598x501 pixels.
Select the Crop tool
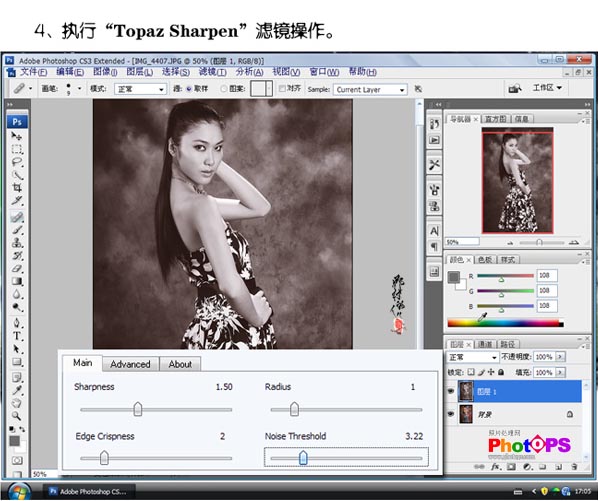[16, 188]
